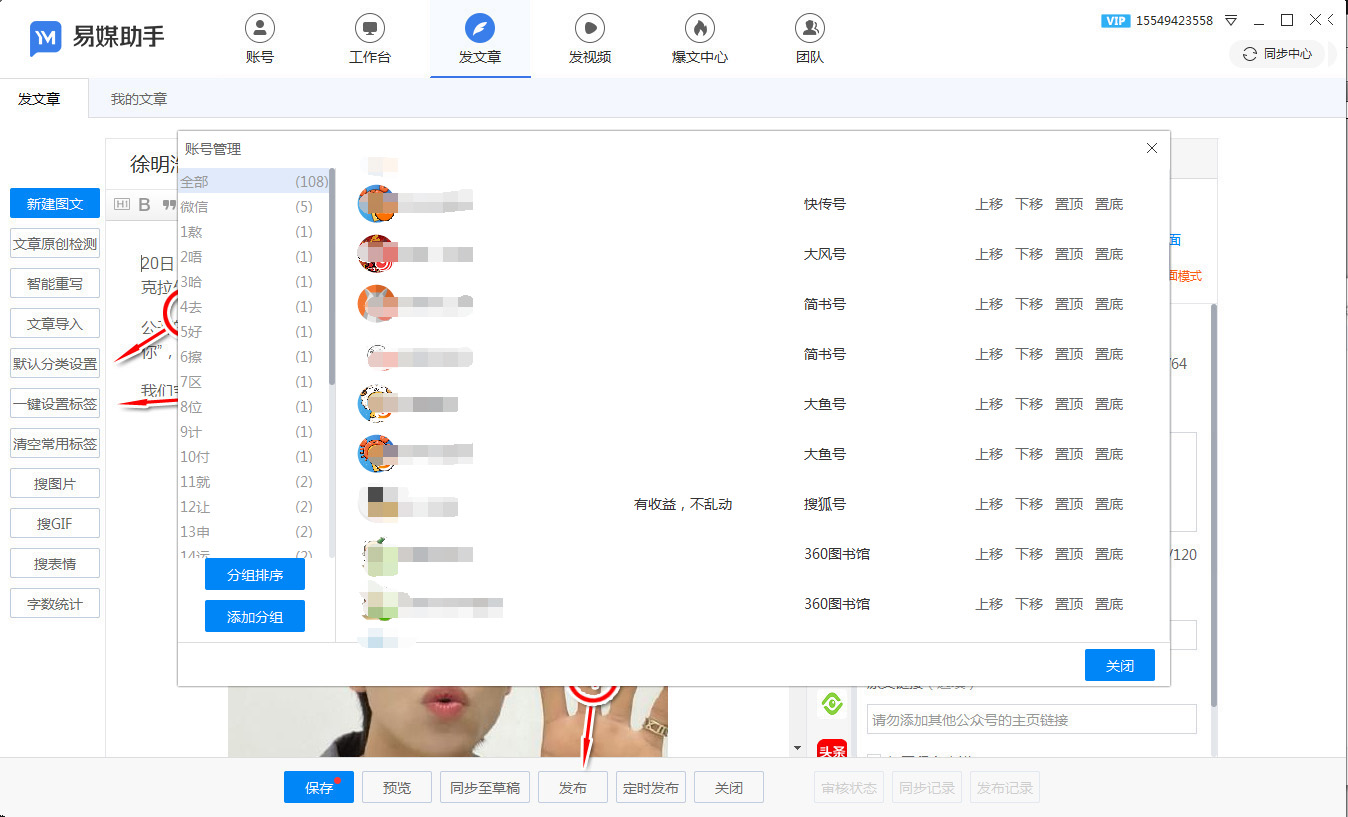This screenshot has width=1348, height=817.
Task: Toggle bold formatting in editor toolbar
Action: coord(144,205)
